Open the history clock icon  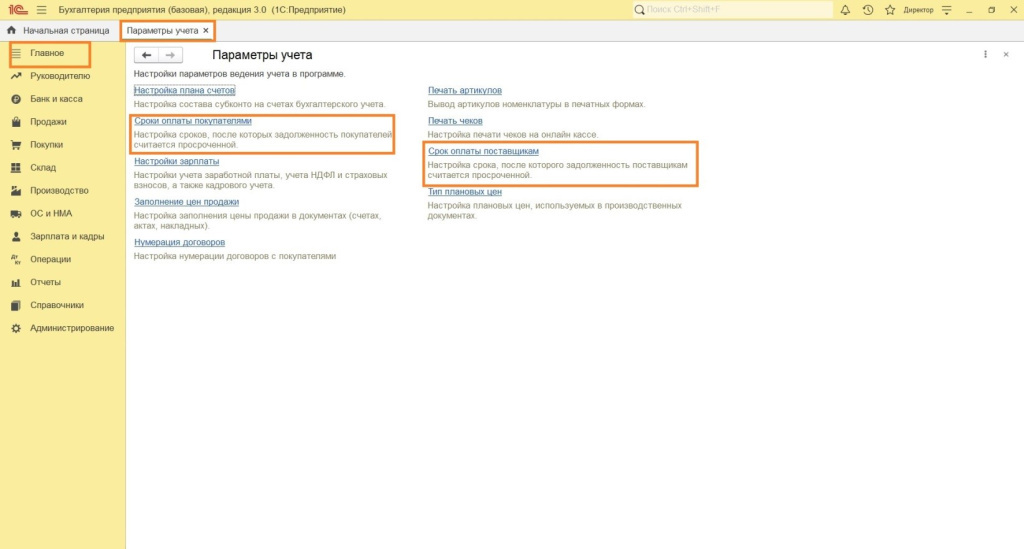point(867,10)
